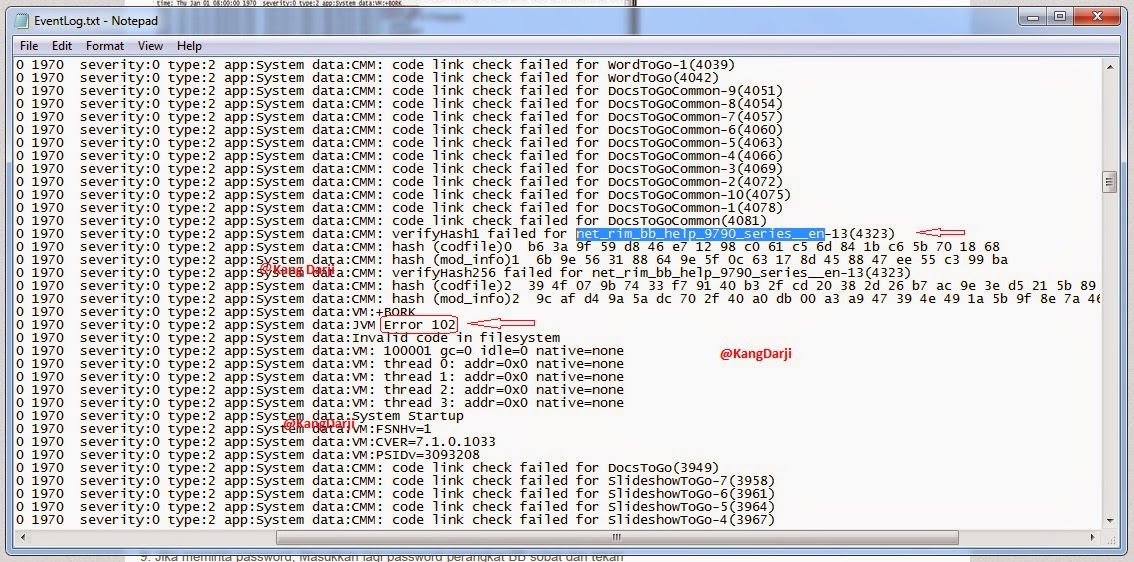Image resolution: width=1134 pixels, height=562 pixels.
Task: Click the 'VM:FSNHv=1' text
Action: [x=391, y=429]
